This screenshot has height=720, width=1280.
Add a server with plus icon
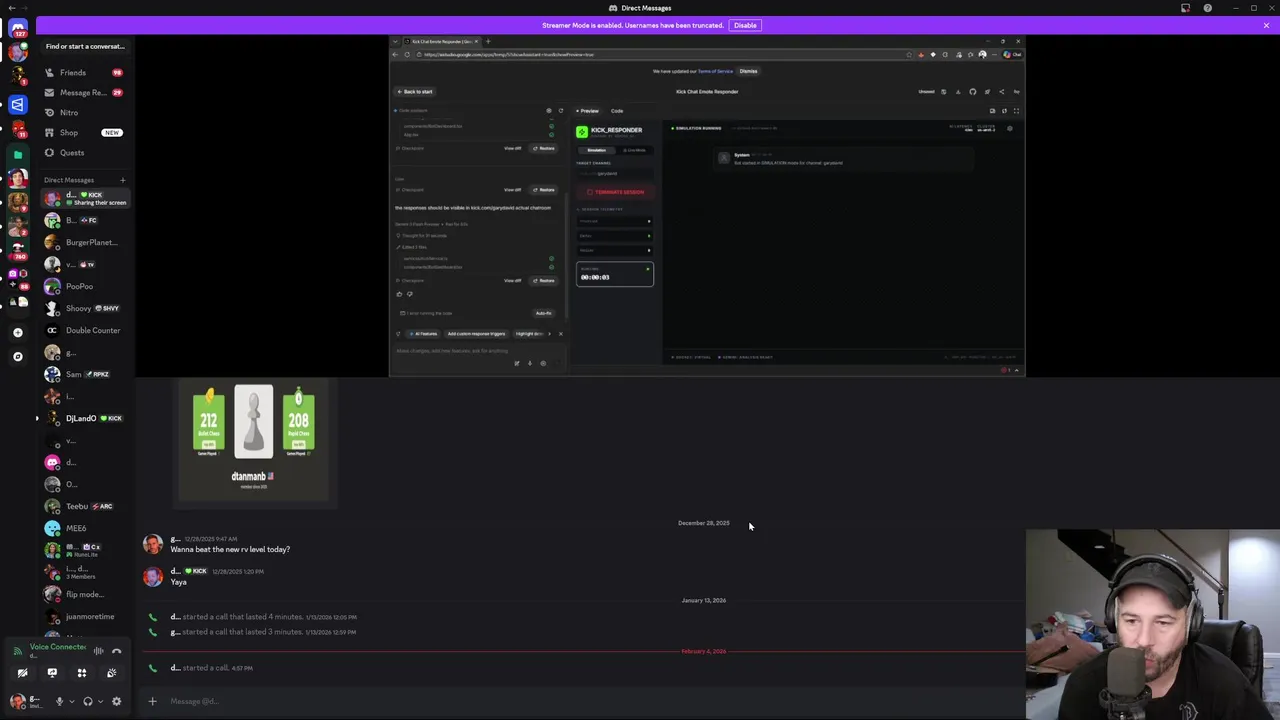point(18,332)
